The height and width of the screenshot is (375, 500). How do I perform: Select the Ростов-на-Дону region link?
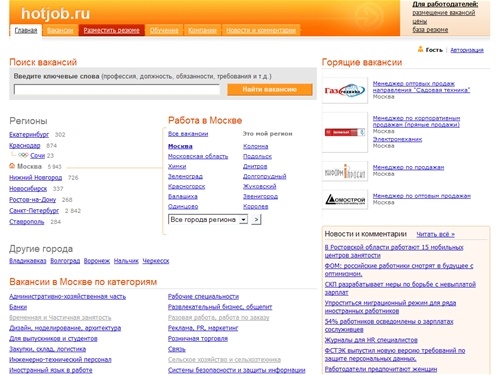[x=33, y=199]
